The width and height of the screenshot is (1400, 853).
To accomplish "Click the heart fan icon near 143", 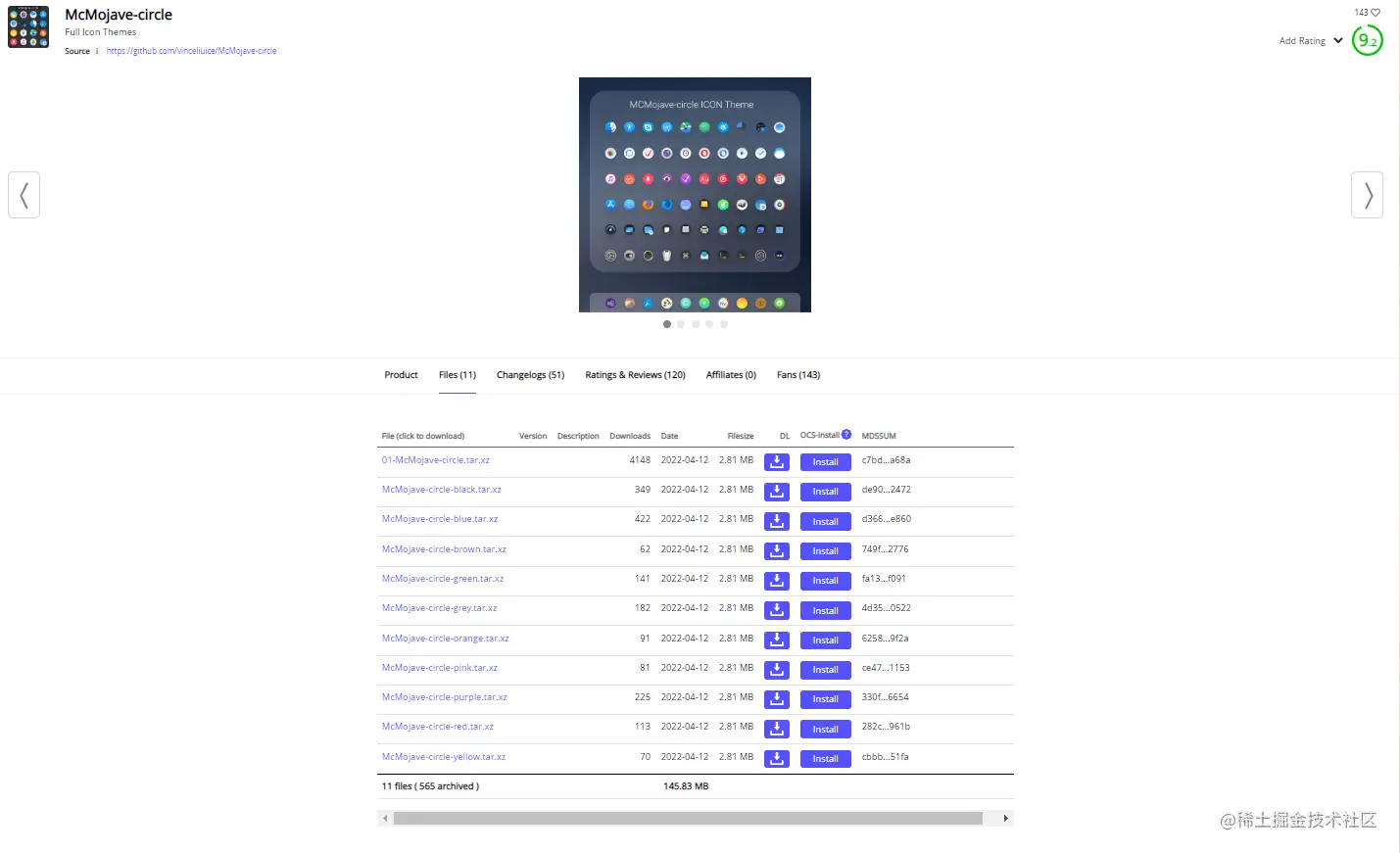I will (x=1376, y=13).
